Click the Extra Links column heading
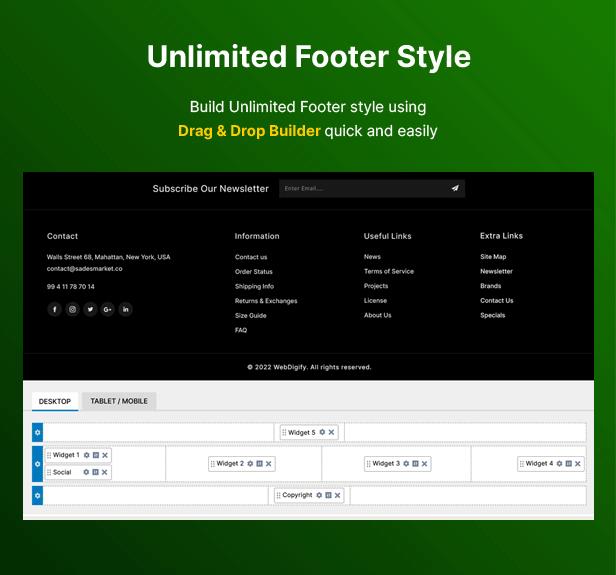 (x=501, y=236)
